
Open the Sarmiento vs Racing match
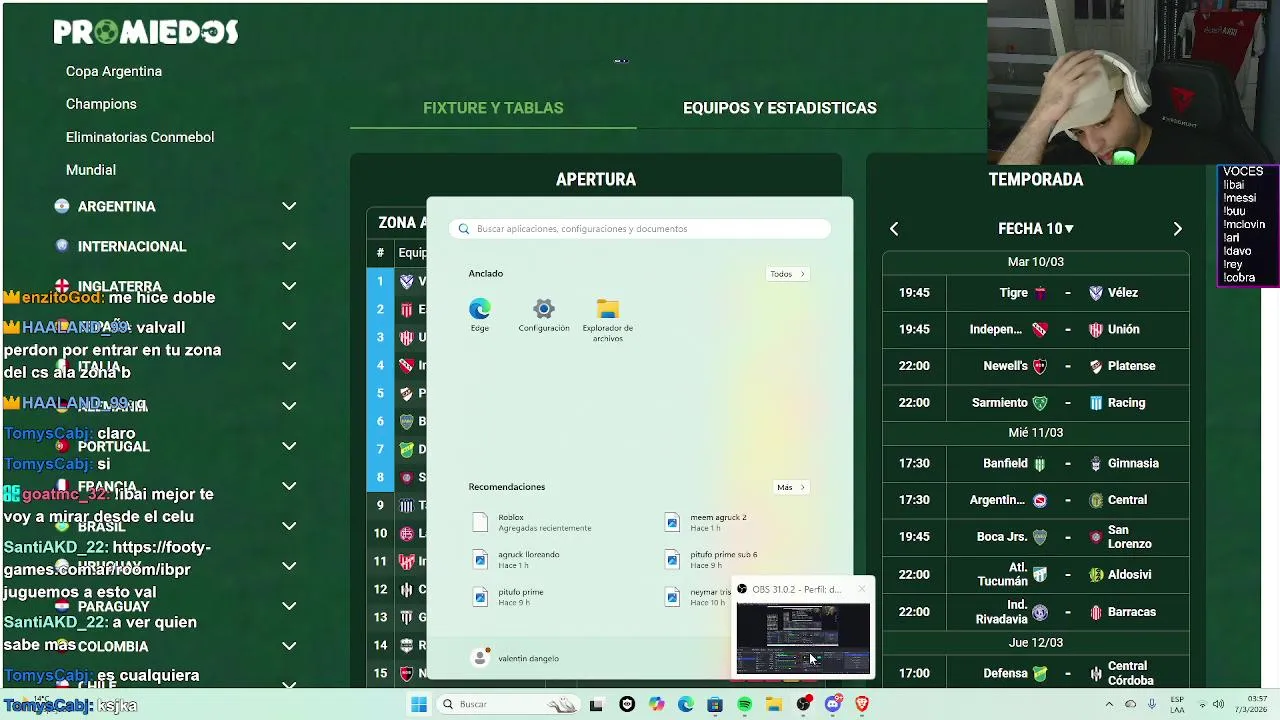coord(1036,403)
